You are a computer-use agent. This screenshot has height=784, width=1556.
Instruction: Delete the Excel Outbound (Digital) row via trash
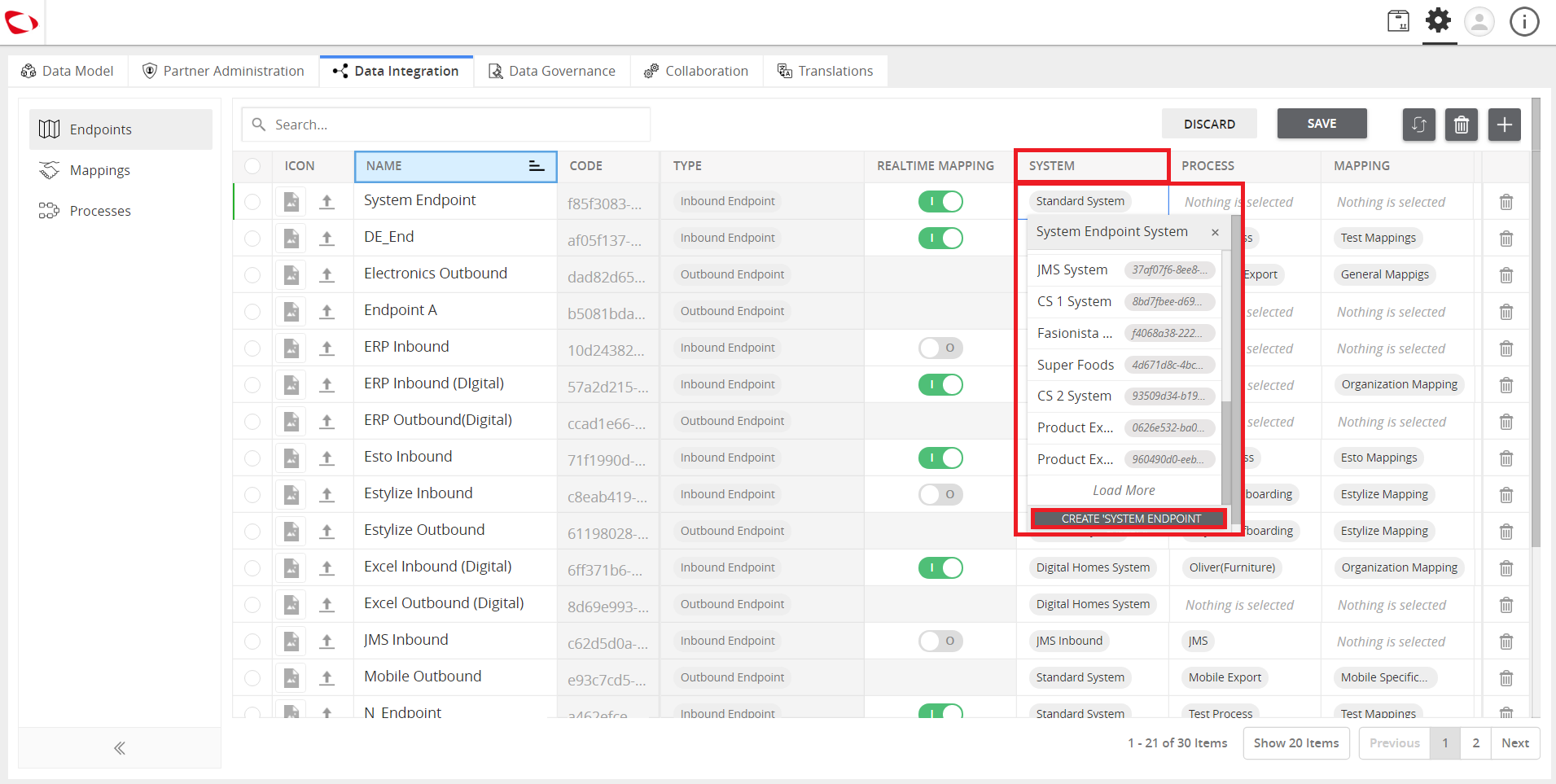[x=1506, y=605]
